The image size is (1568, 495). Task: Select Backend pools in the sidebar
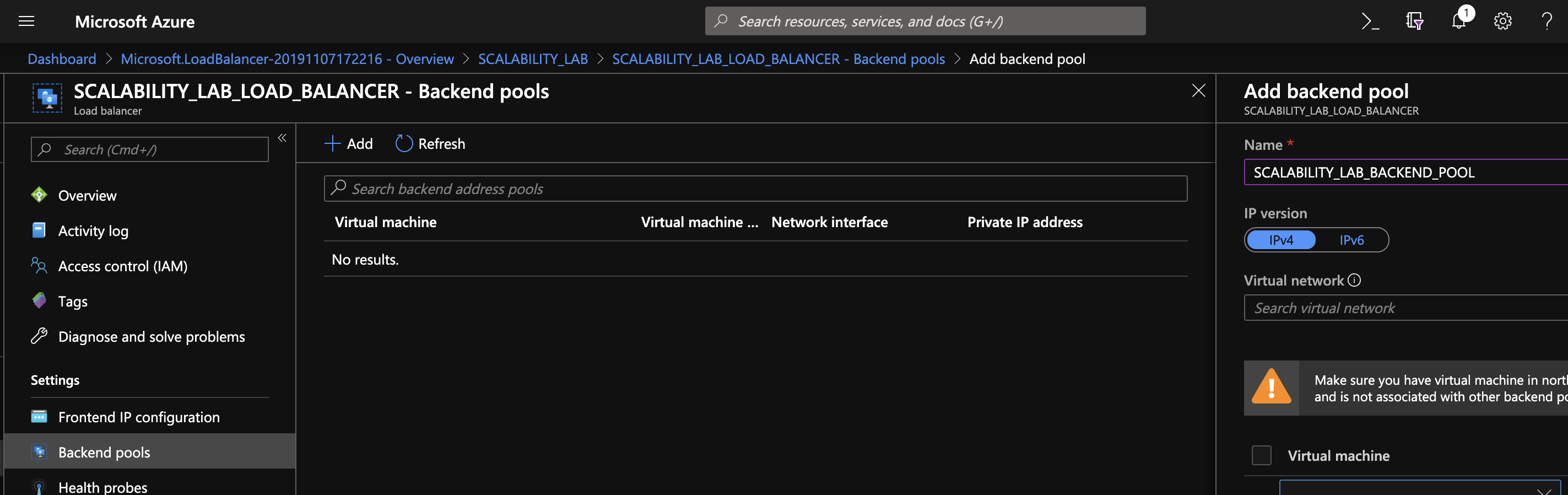[150, 452]
